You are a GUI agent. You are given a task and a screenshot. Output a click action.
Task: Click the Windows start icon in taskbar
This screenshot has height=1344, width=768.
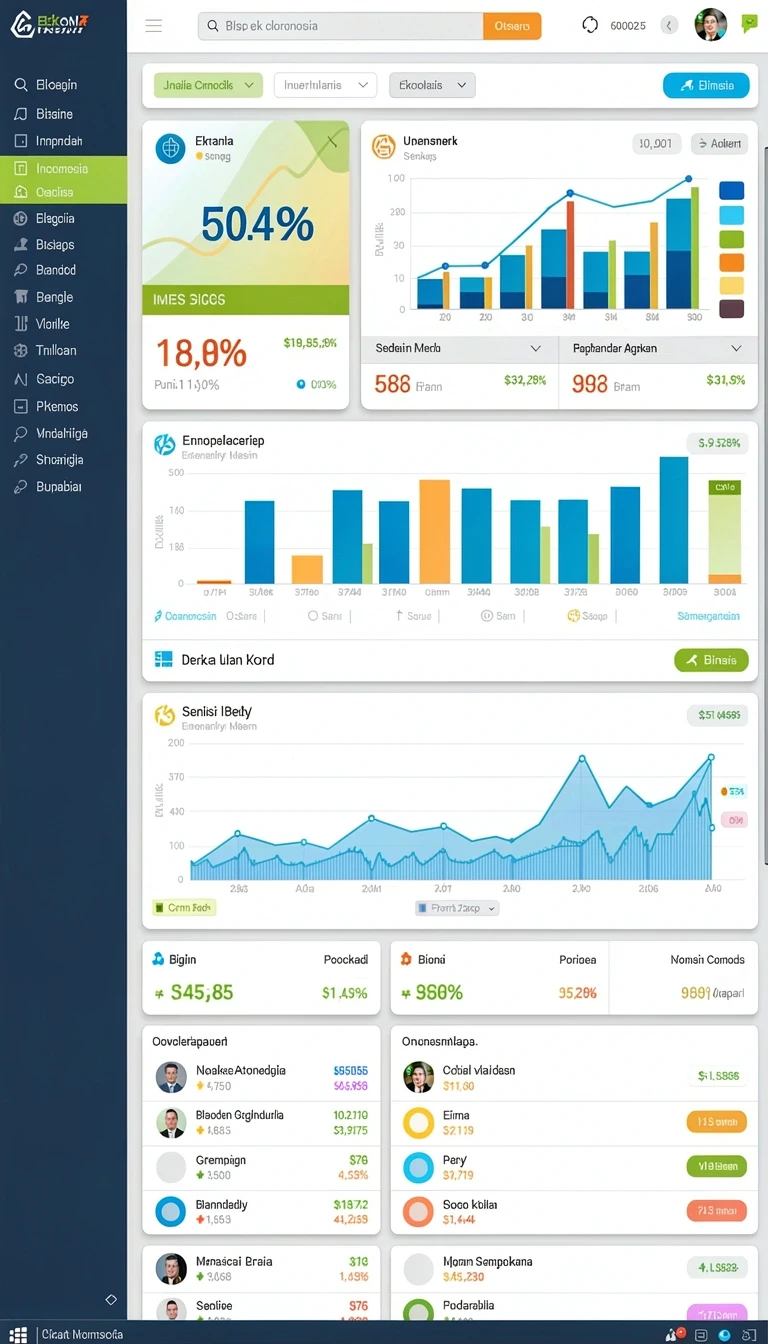[18, 1334]
